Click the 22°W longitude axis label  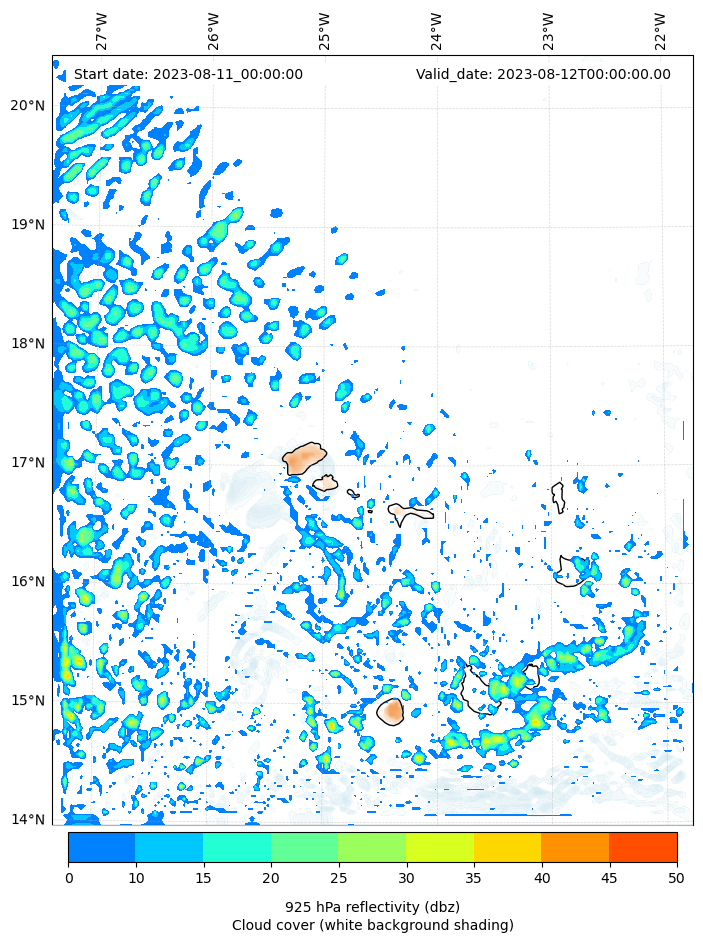[x=661, y=32]
